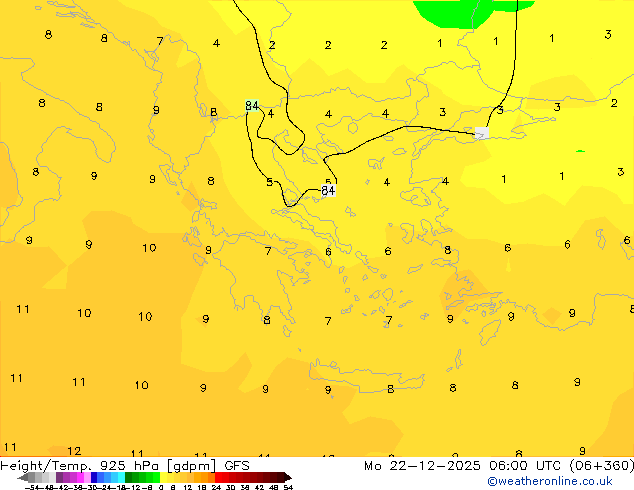Image resolution: width=634 pixels, height=490 pixels.
Task: Click the 54 label under the color scale
Action: (288, 487)
